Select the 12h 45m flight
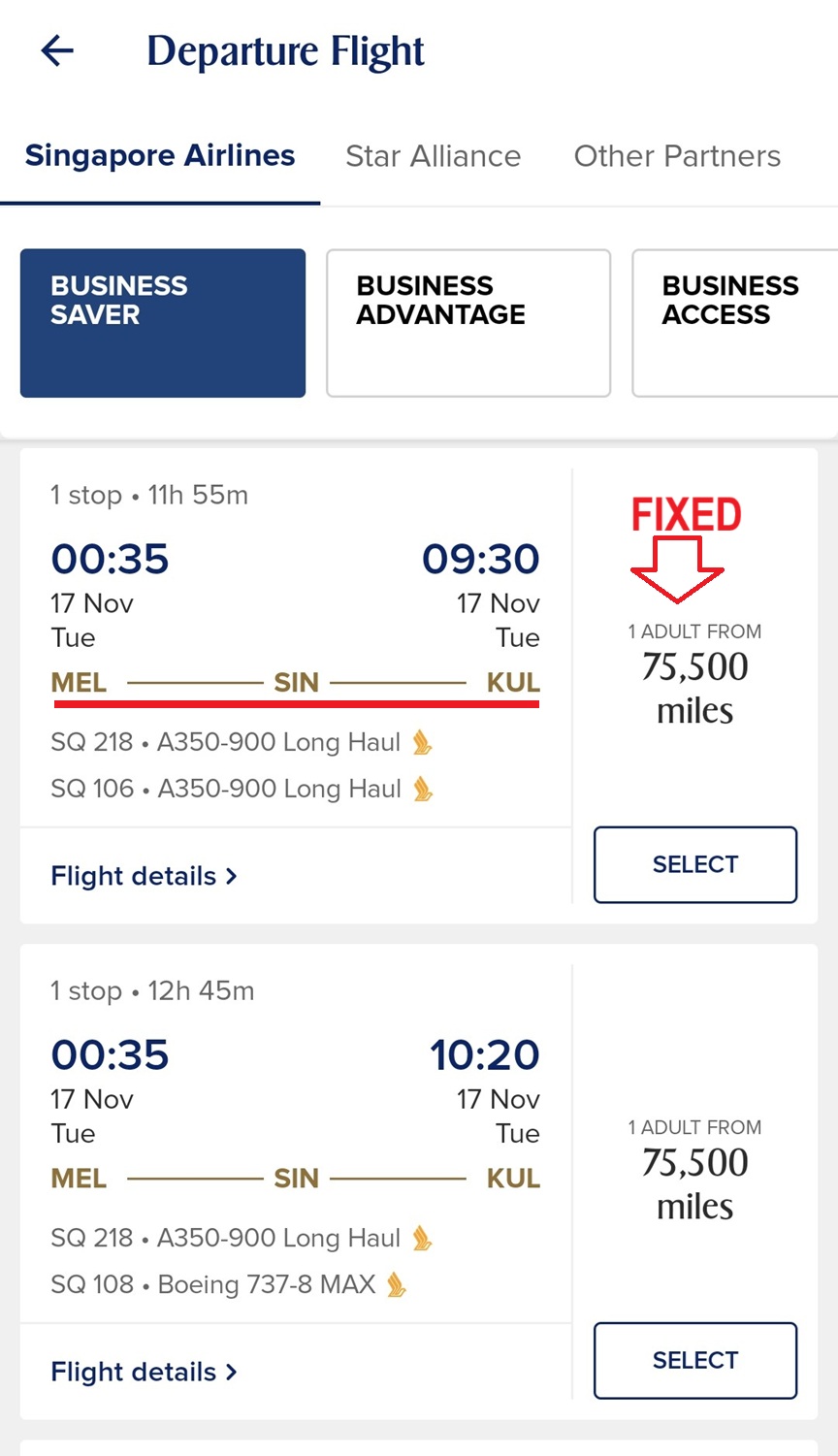This screenshot has height=1456, width=838. 694,1360
